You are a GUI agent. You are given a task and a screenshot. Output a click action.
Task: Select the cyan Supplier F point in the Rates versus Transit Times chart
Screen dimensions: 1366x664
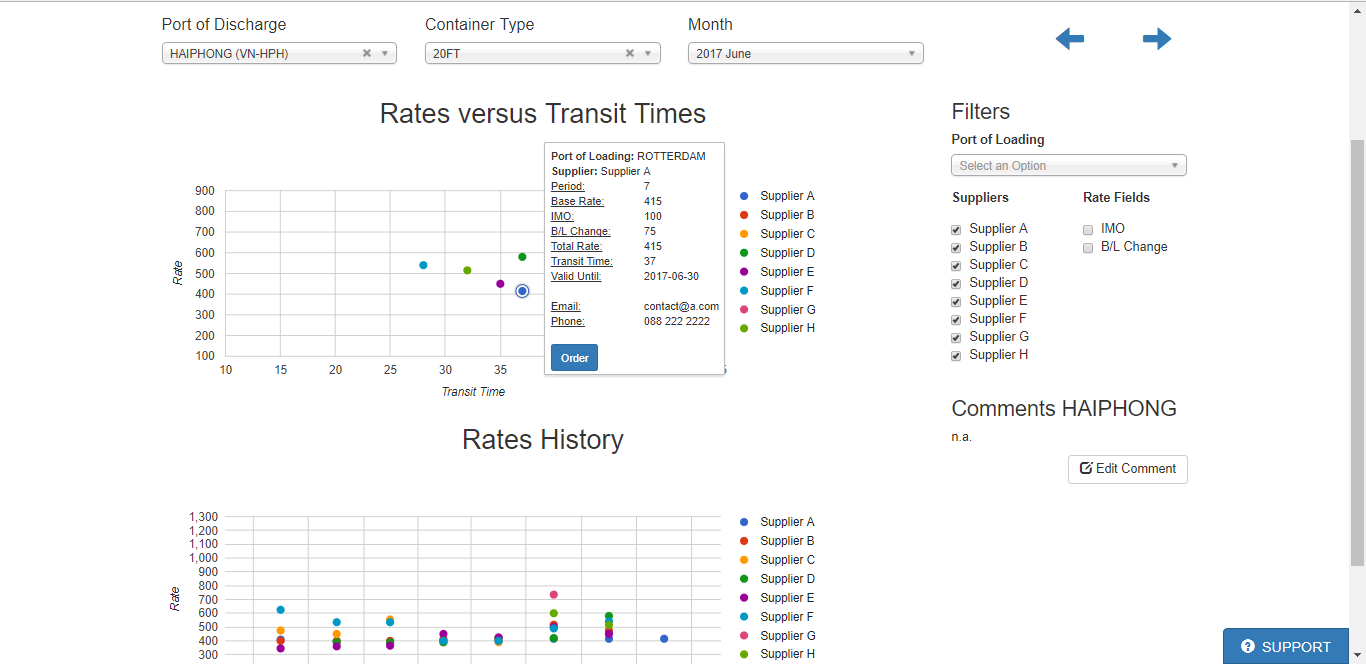coord(423,265)
